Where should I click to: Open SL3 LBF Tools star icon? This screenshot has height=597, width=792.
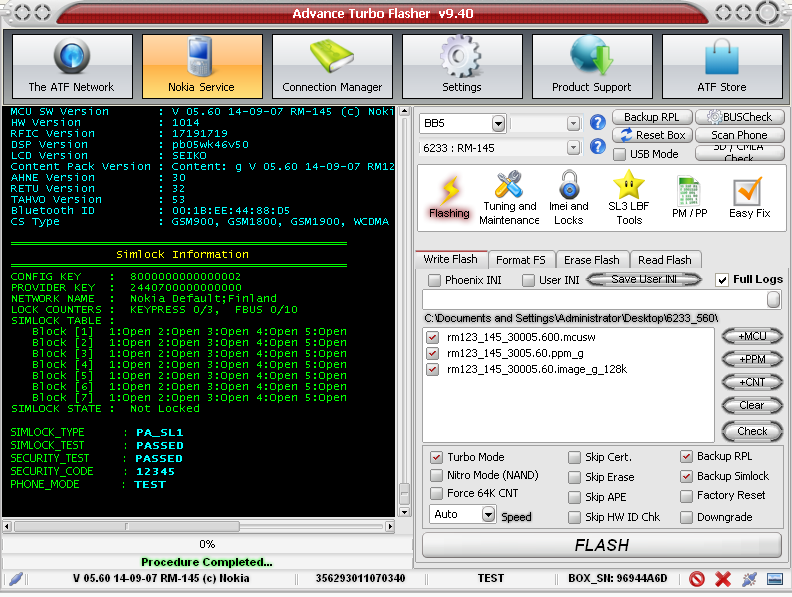click(x=629, y=198)
